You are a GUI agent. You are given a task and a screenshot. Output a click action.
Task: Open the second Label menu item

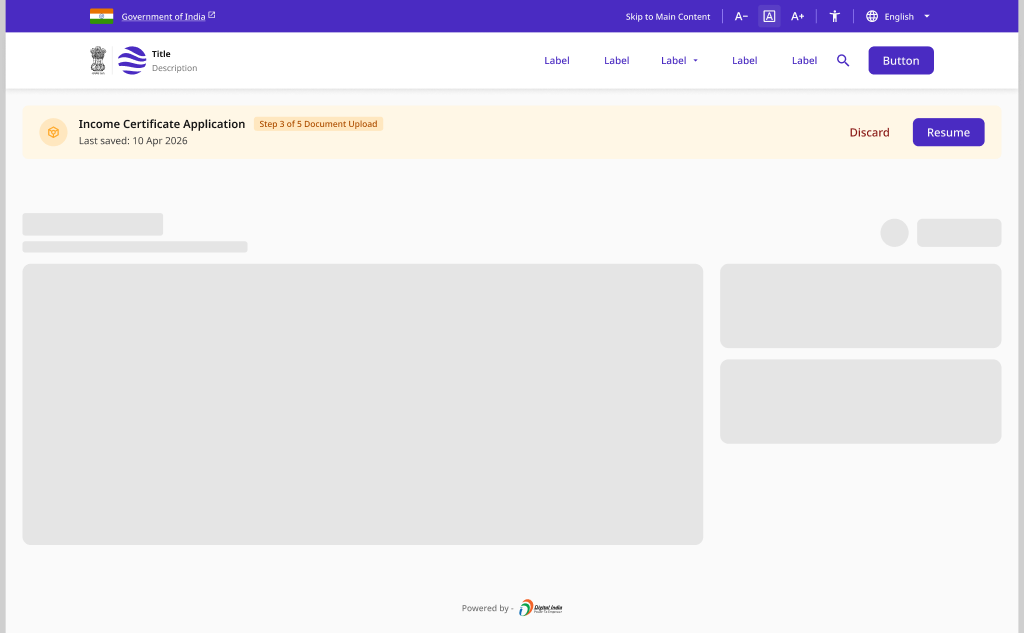click(616, 60)
